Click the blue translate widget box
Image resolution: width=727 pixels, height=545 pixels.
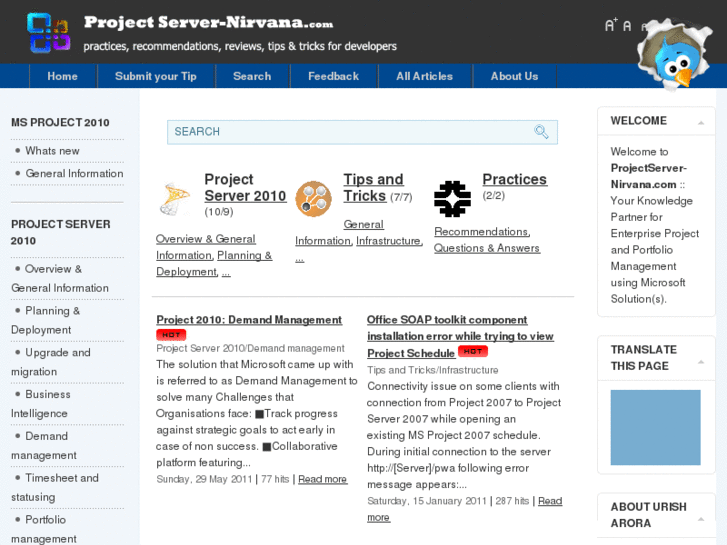(655, 427)
